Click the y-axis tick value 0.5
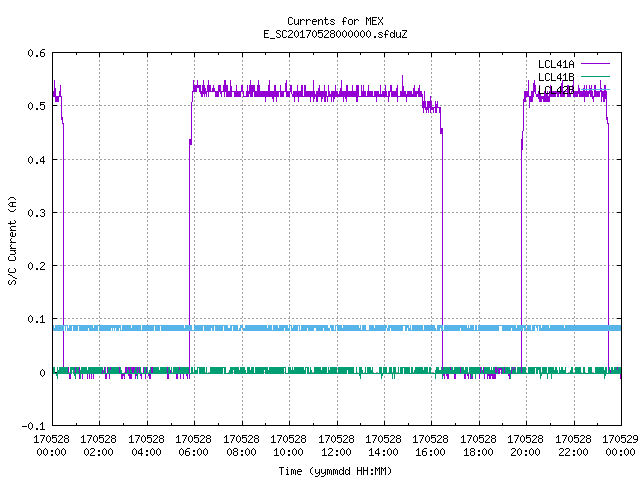This screenshot has height=480, width=640. click(36, 106)
